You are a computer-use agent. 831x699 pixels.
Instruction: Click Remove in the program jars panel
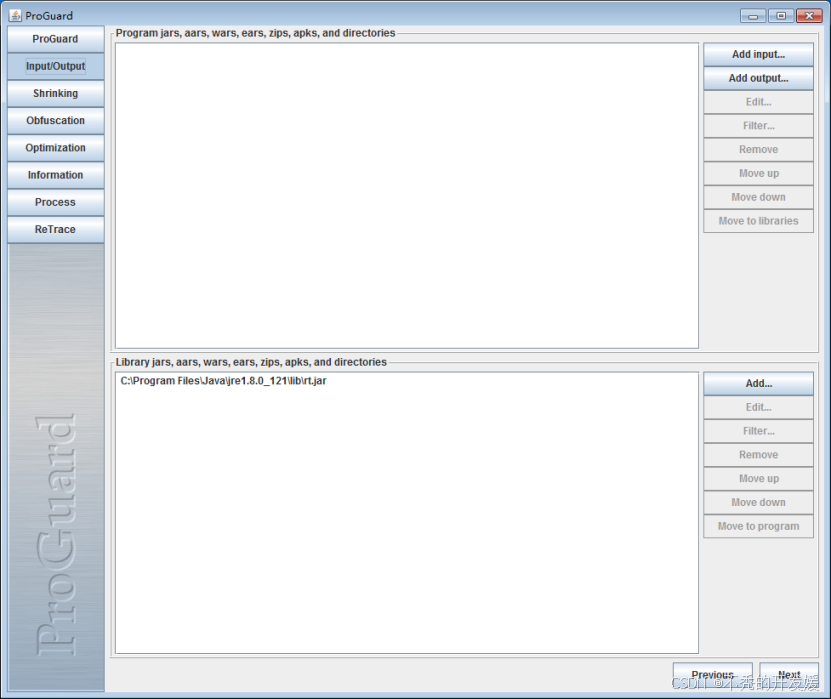point(758,150)
